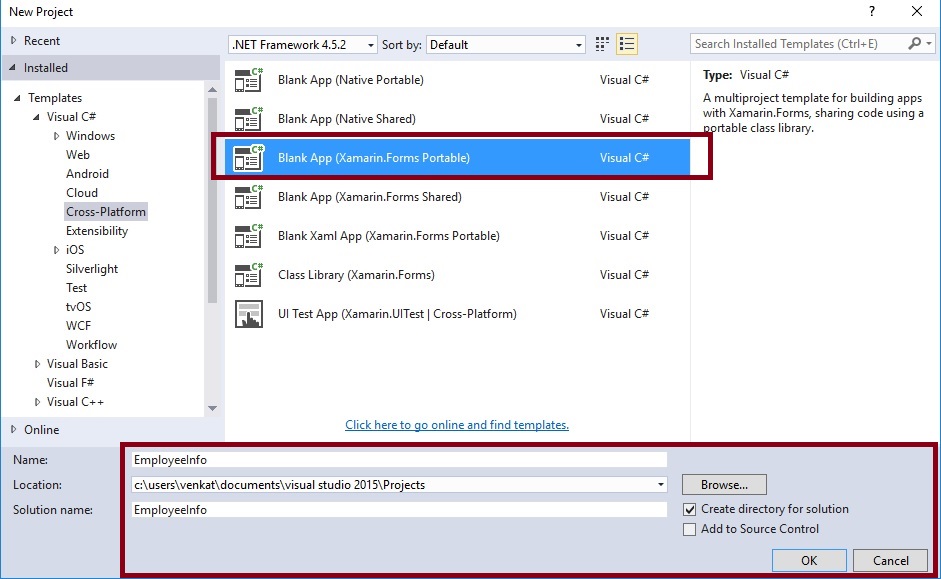Screen dimensions: 941x579
Task: Expand the iOS tree node
Action: click(x=56, y=250)
